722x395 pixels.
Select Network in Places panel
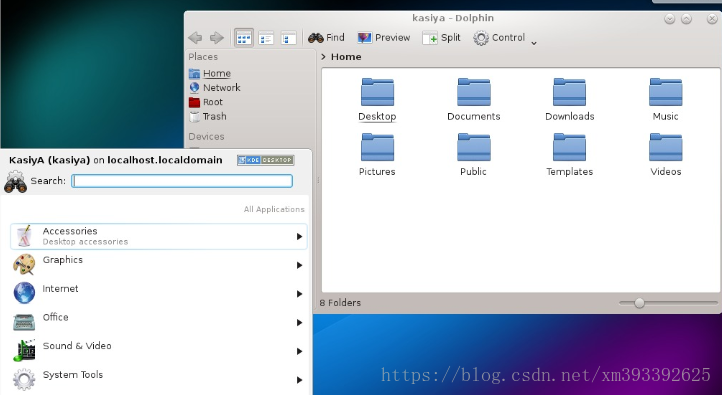tap(215, 87)
